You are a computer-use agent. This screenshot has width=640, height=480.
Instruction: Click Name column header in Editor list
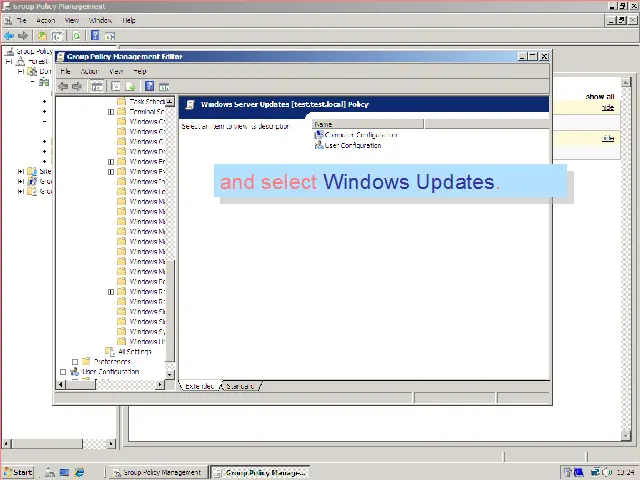(x=368, y=124)
